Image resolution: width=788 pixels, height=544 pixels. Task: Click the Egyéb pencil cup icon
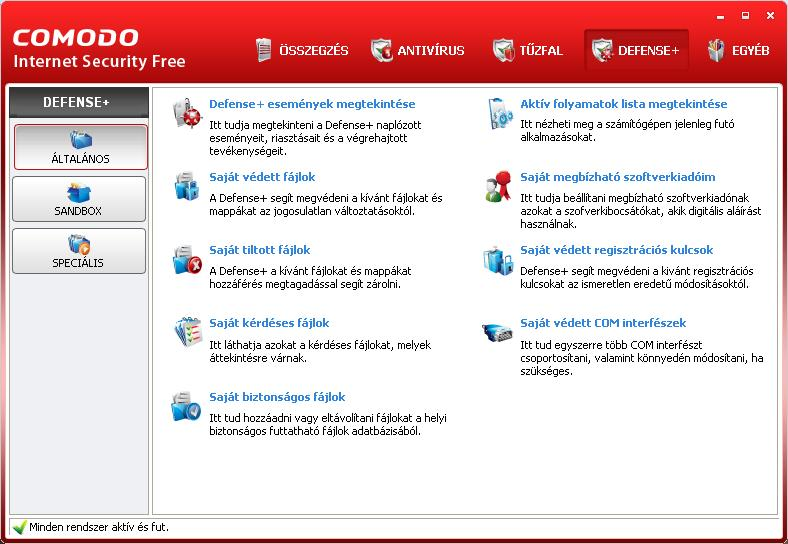(x=716, y=50)
